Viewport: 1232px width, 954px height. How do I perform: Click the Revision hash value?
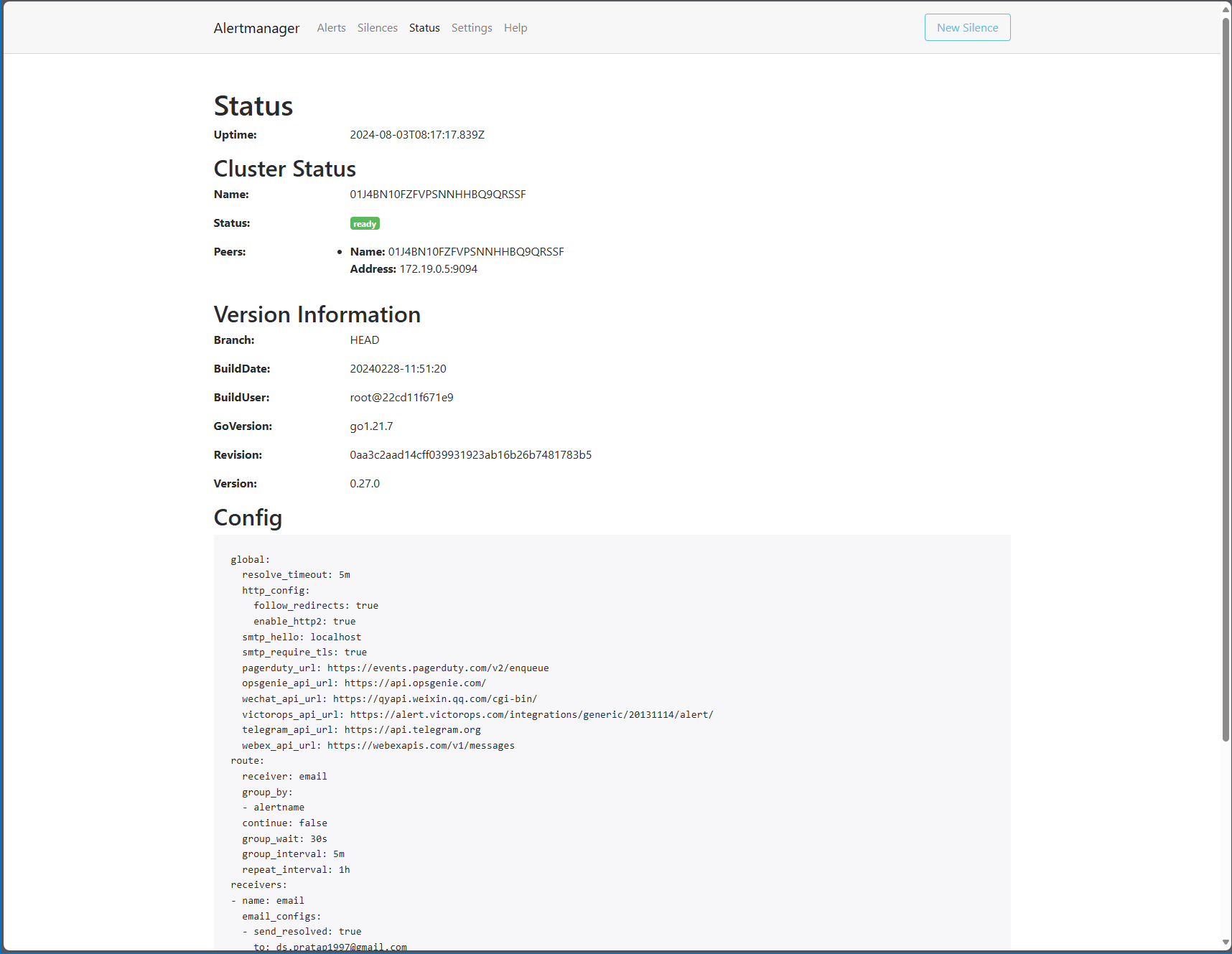click(x=471, y=455)
